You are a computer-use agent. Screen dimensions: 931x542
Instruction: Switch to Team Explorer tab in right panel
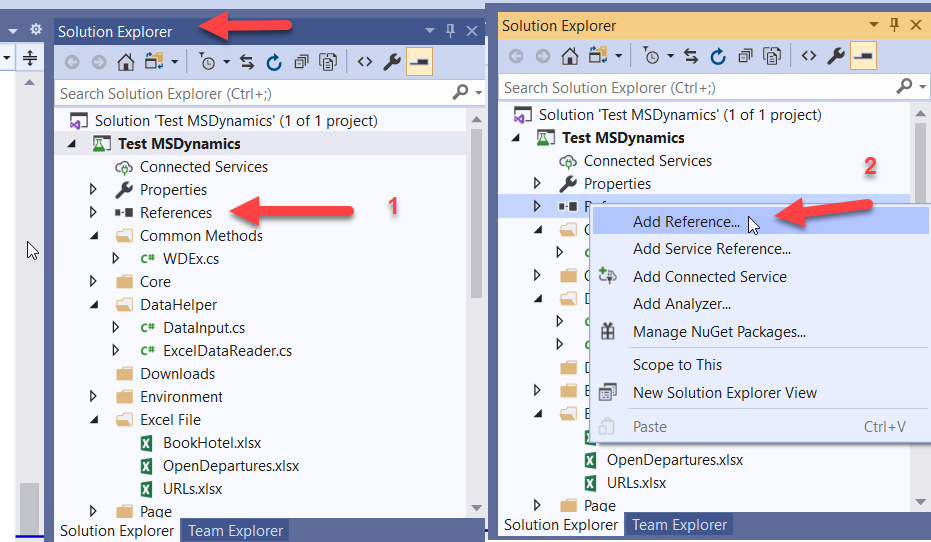click(x=679, y=524)
